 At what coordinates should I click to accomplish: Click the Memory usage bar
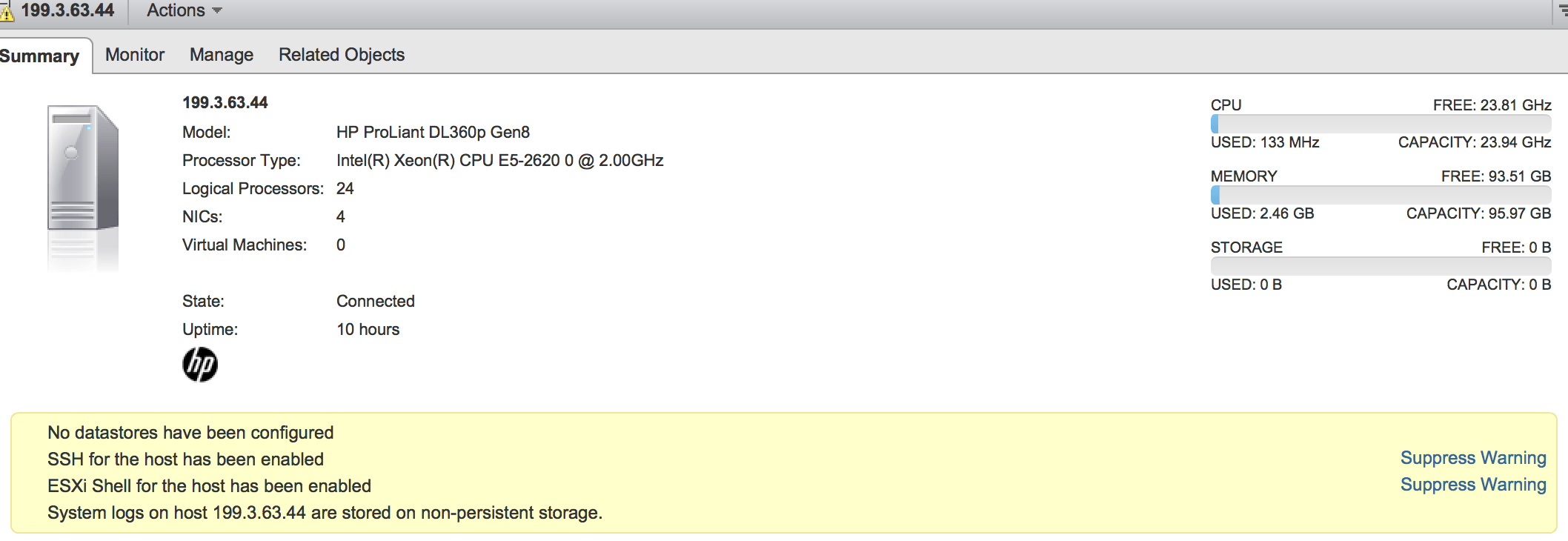click(x=1381, y=195)
